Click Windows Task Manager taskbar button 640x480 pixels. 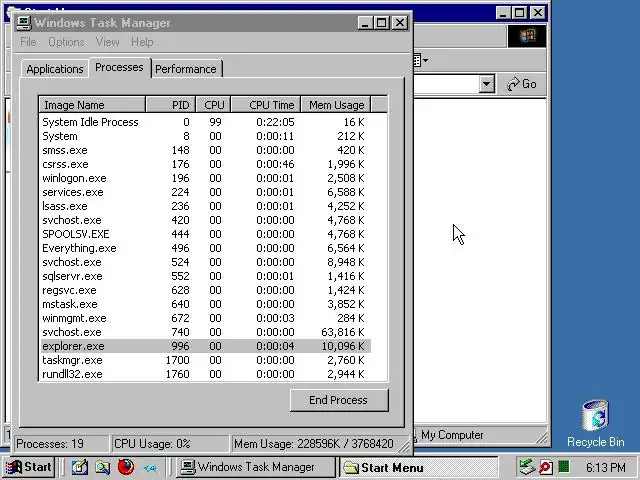(256, 467)
